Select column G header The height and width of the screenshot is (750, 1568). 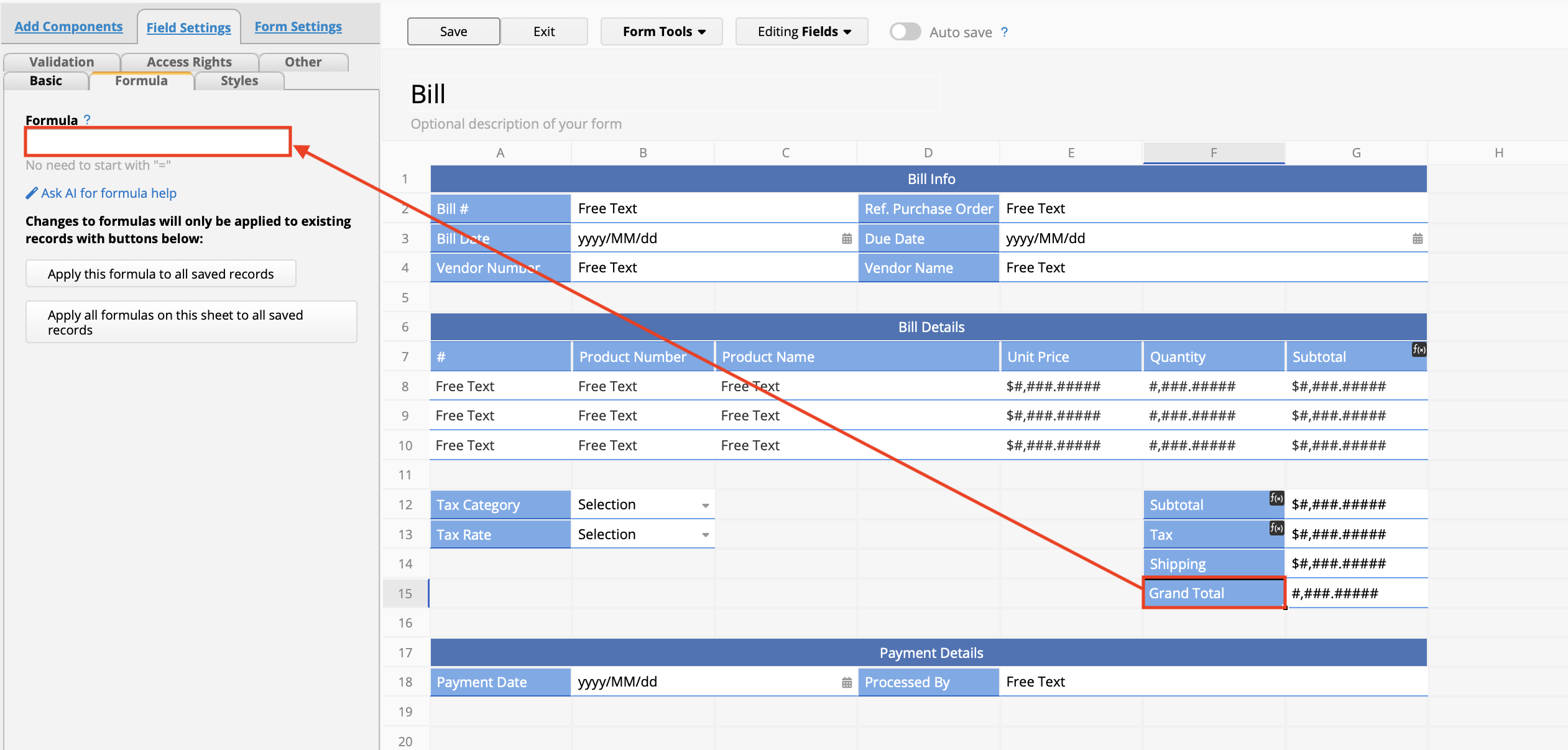click(1357, 152)
